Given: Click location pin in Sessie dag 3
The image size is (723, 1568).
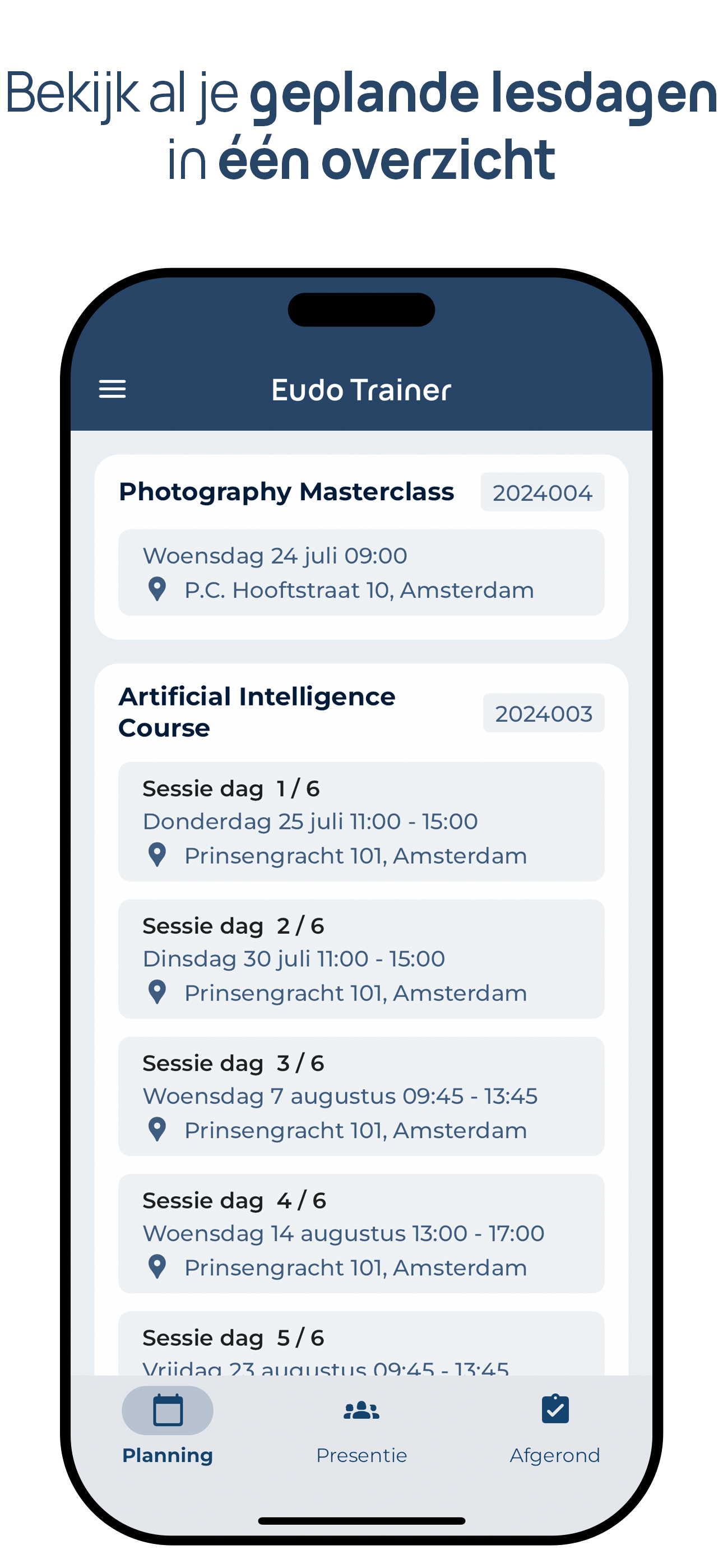Looking at the screenshot, I should [157, 1130].
